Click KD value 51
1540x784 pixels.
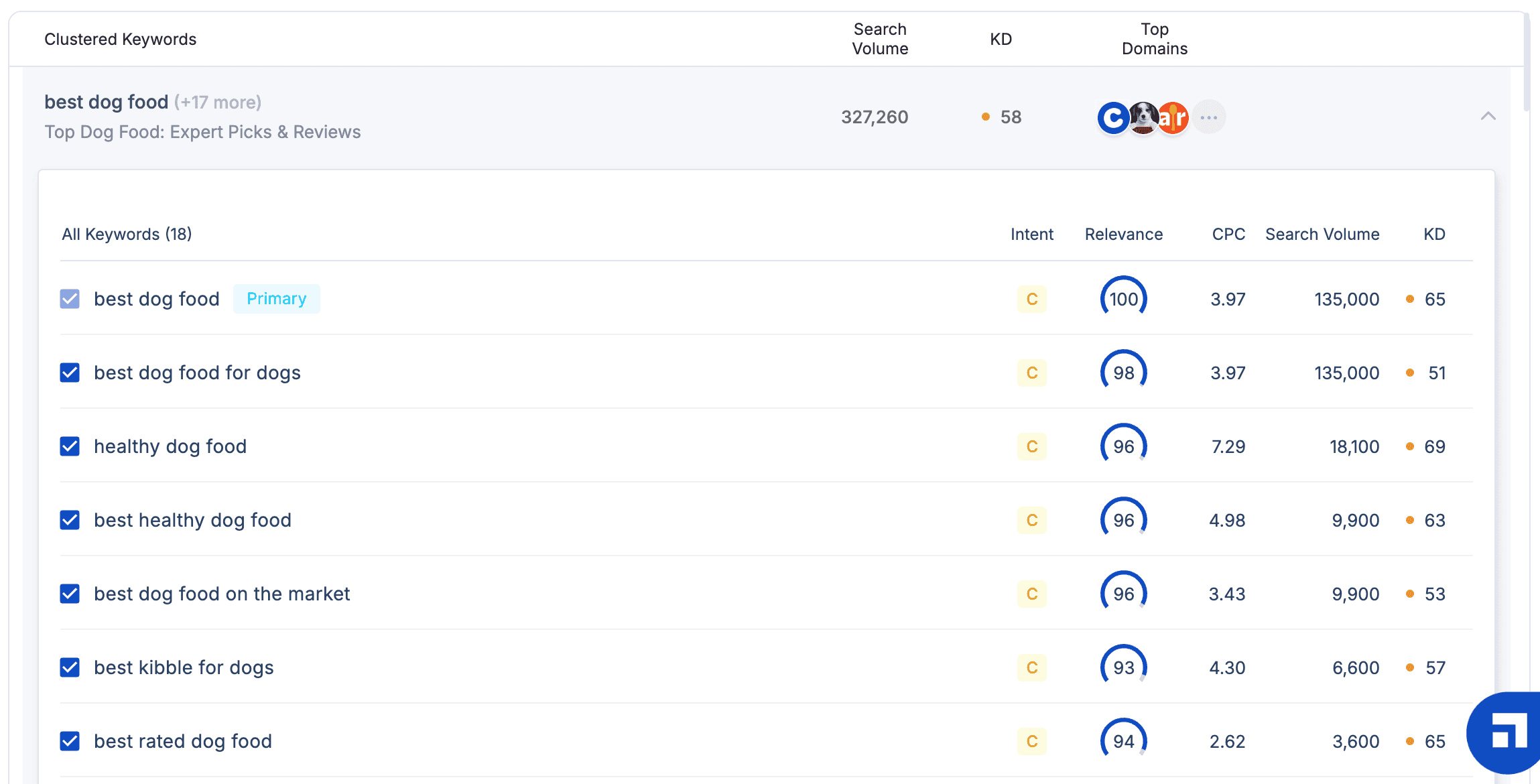1437,373
